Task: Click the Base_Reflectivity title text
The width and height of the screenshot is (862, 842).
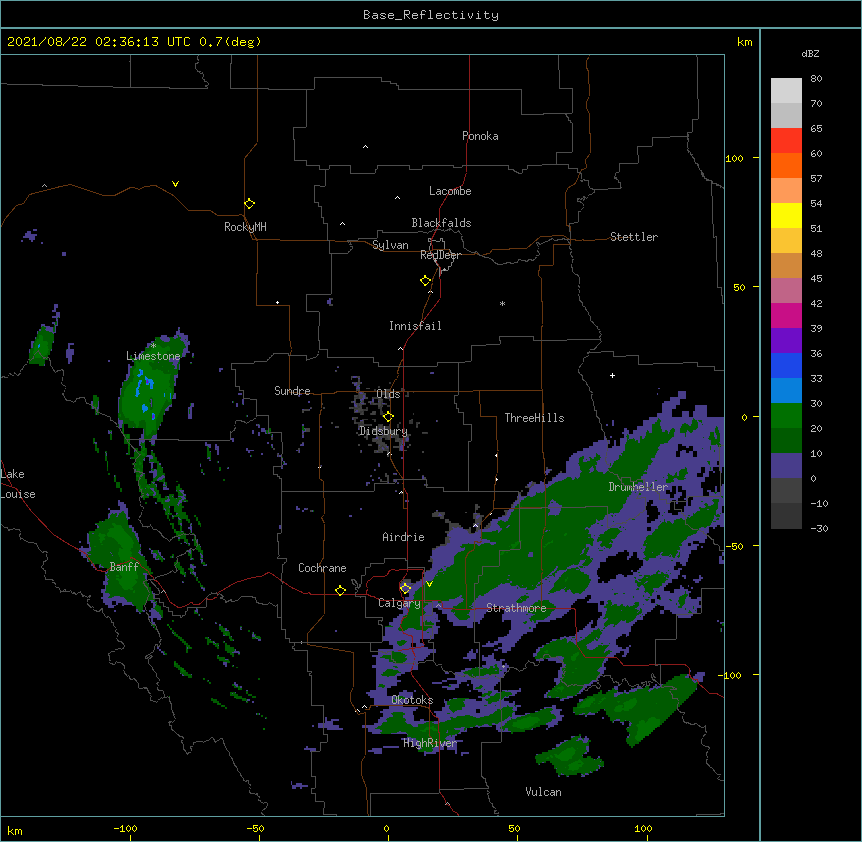Action: click(x=430, y=15)
